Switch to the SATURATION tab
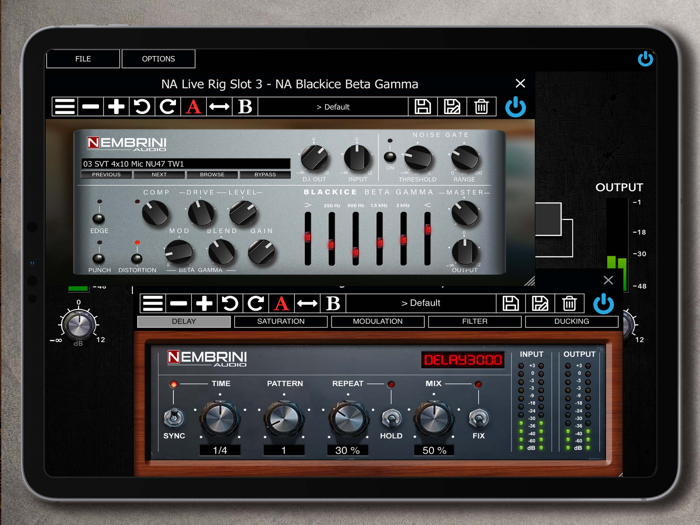The image size is (700, 525). (281, 321)
